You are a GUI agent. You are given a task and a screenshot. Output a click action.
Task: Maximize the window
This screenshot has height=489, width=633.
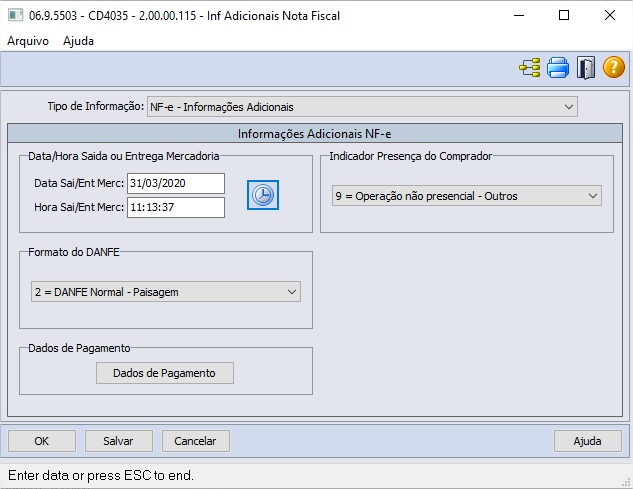click(x=564, y=15)
